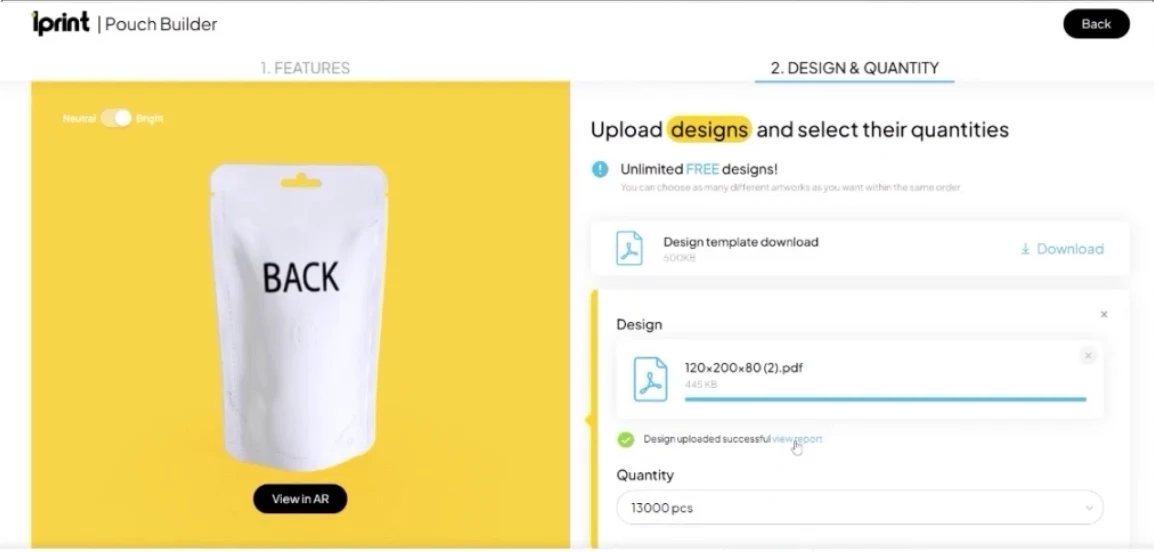The image size is (1154, 552).
Task: Switch to the 1. Features tab
Action: click(x=305, y=68)
